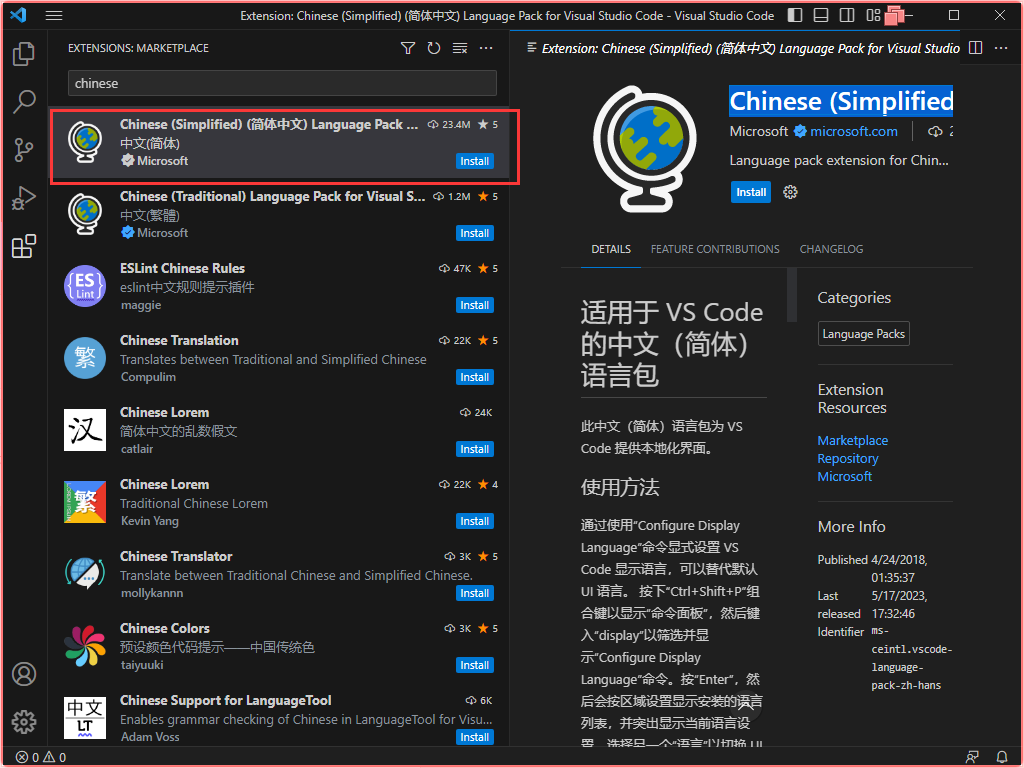Toggle the bottom panel layout button

[x=821, y=15]
